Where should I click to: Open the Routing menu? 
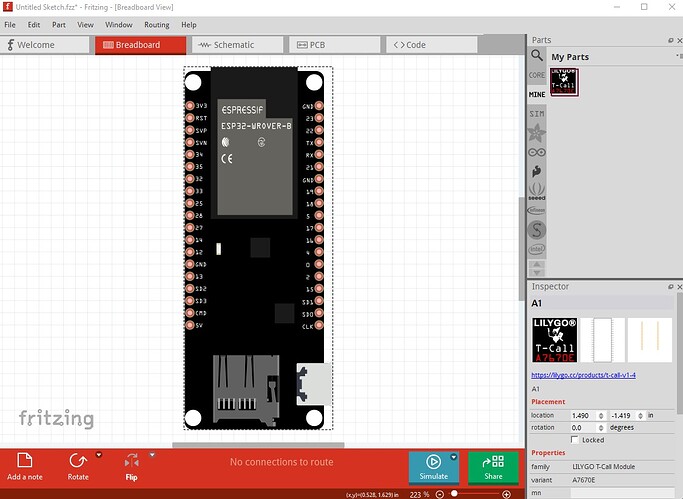(x=156, y=24)
